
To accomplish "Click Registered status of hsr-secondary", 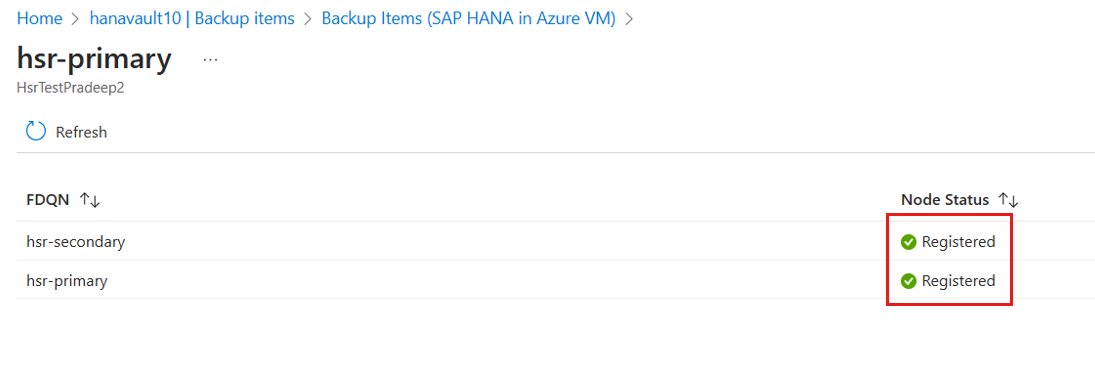I will [958, 242].
